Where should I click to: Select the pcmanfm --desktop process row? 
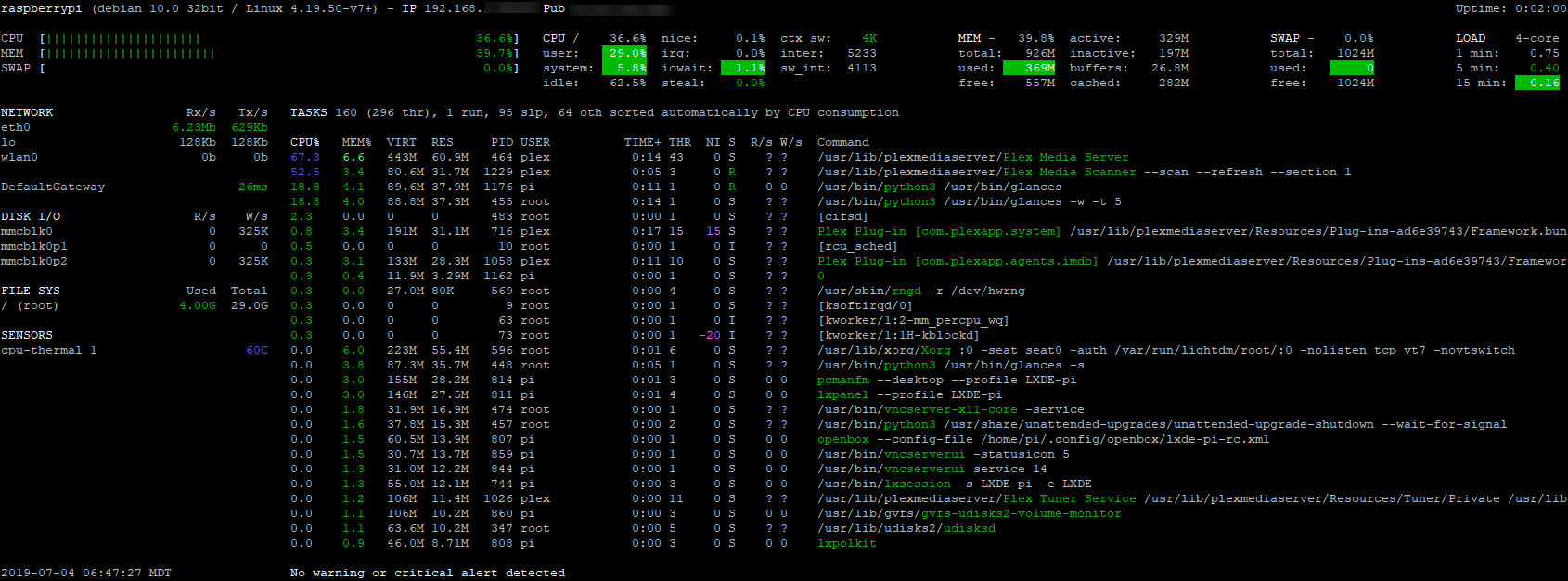[x=684, y=381]
